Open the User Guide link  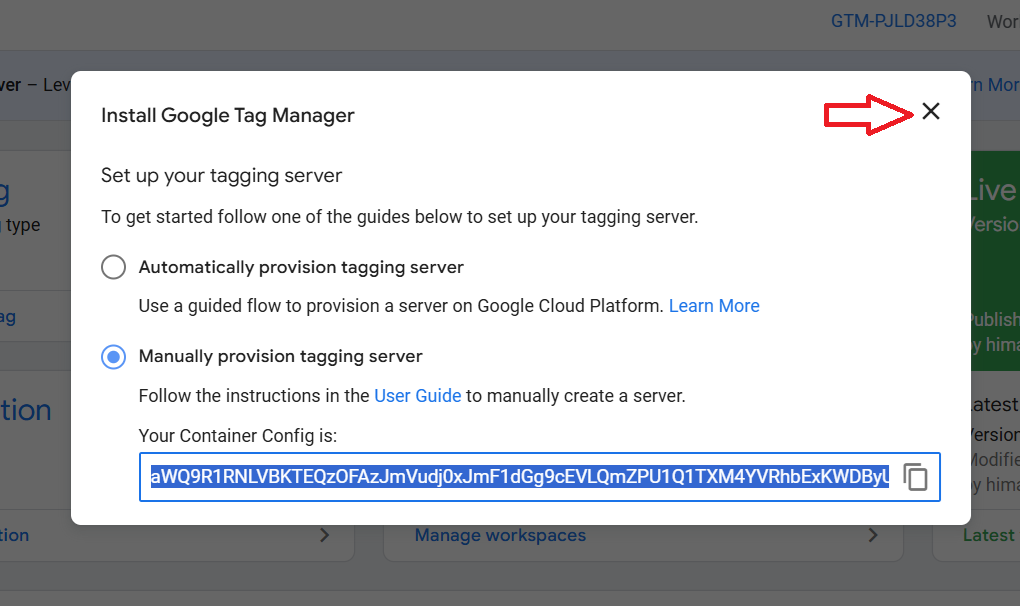tap(418, 395)
